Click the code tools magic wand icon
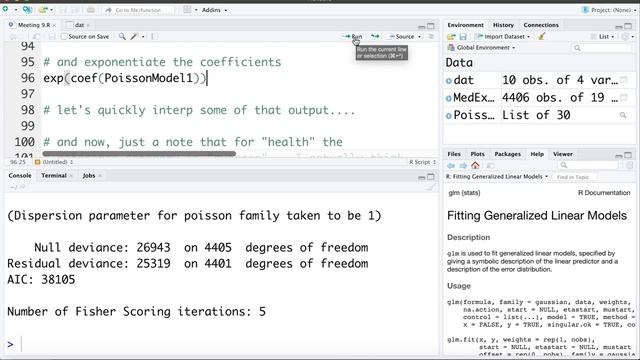The width and height of the screenshot is (640, 360). [x=134, y=37]
